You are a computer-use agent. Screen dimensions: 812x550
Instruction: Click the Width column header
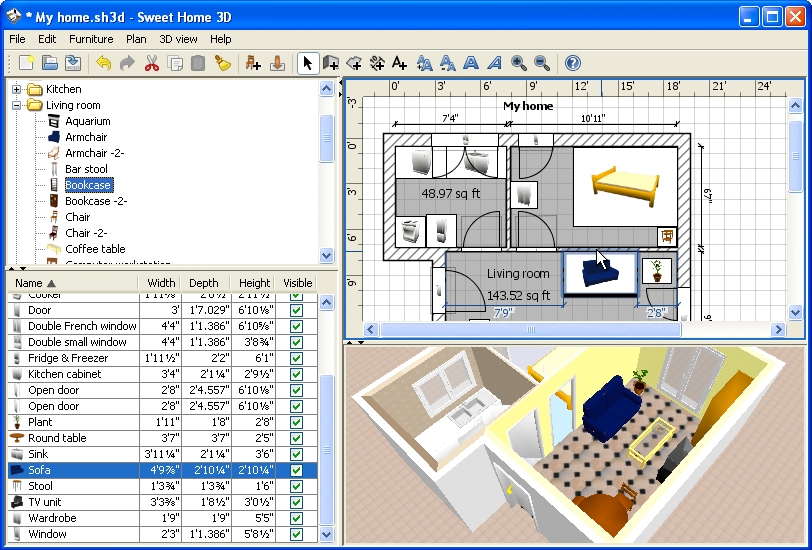160,283
